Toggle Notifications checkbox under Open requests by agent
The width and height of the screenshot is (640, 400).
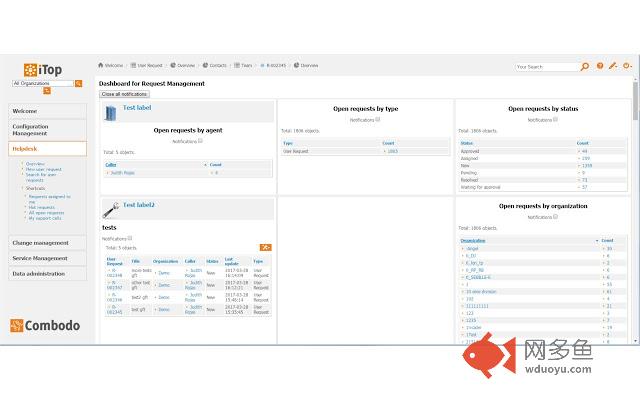coord(201,141)
